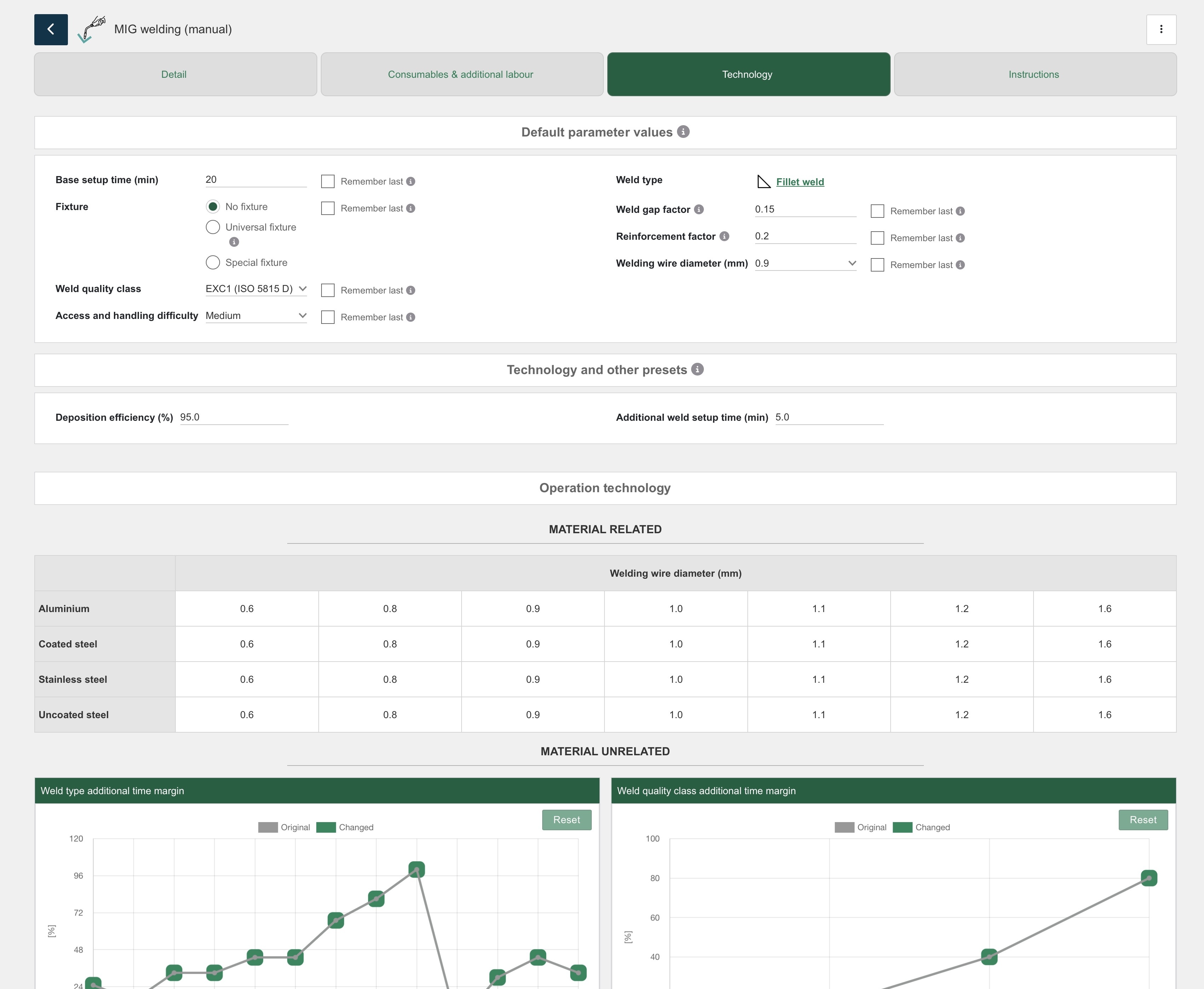Click info icon next to Weld gap factor
Image resolution: width=1204 pixels, height=989 pixels.
pos(699,210)
